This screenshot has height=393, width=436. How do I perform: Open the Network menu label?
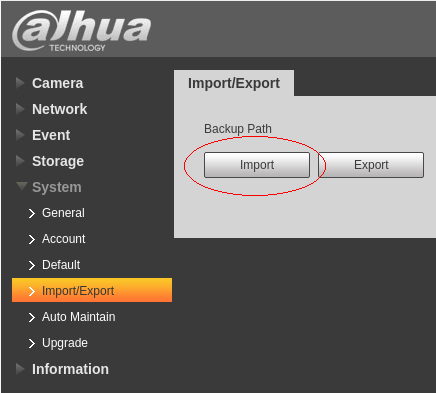[x=59, y=109]
